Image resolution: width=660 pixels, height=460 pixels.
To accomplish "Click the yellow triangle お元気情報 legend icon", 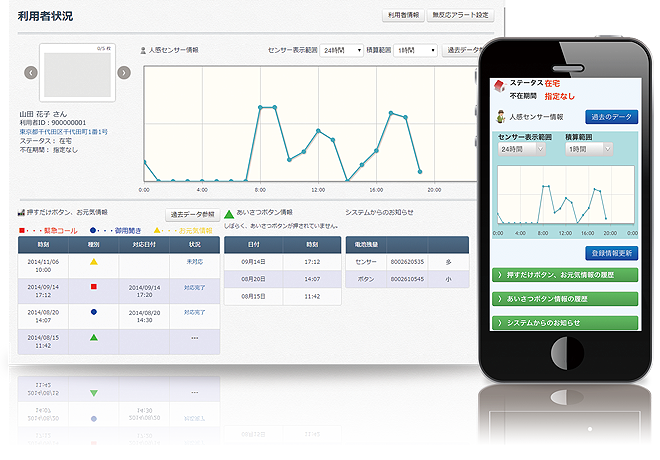I will pyautogui.click(x=157, y=230).
